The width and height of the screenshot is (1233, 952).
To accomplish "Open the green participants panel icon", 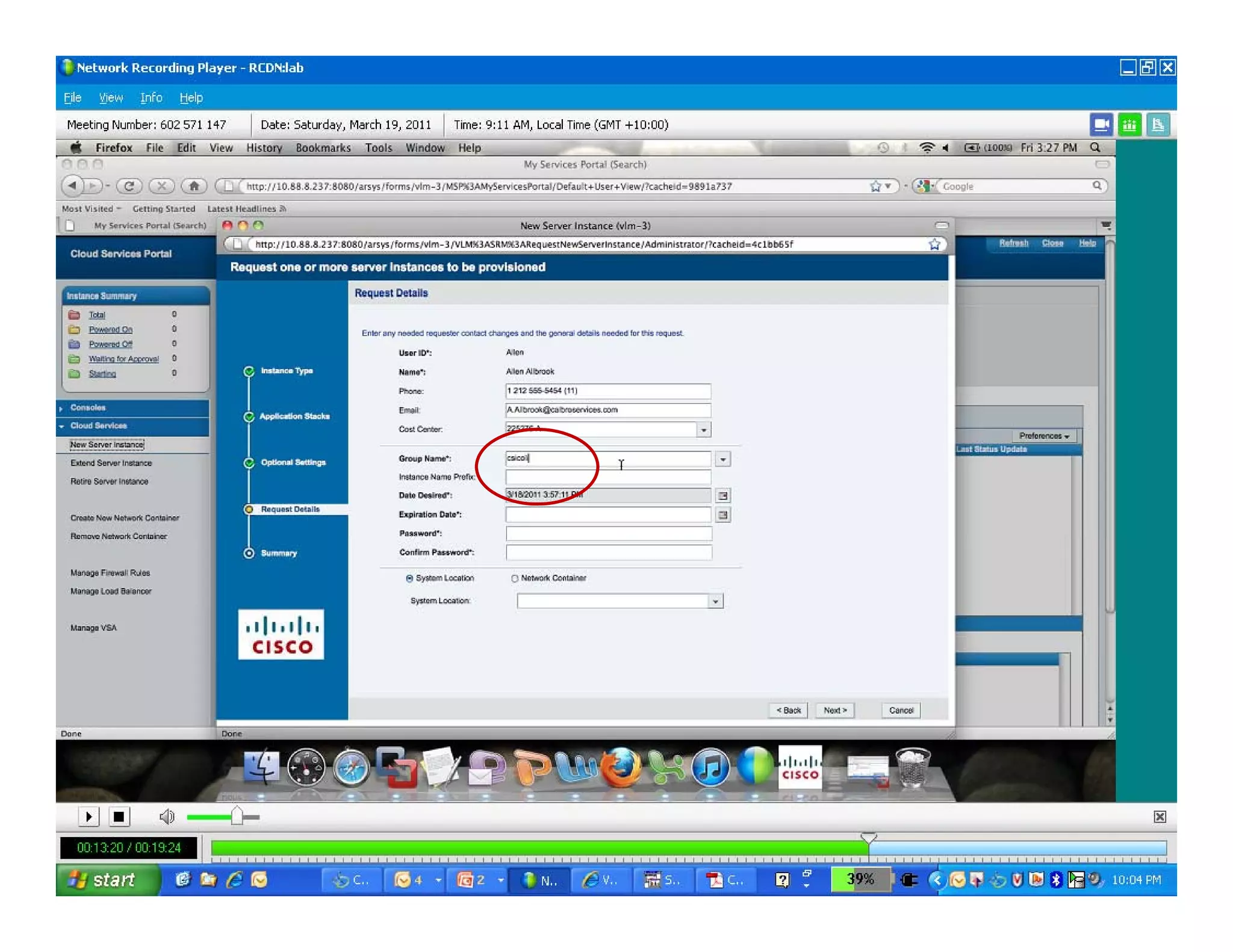I will [1129, 125].
